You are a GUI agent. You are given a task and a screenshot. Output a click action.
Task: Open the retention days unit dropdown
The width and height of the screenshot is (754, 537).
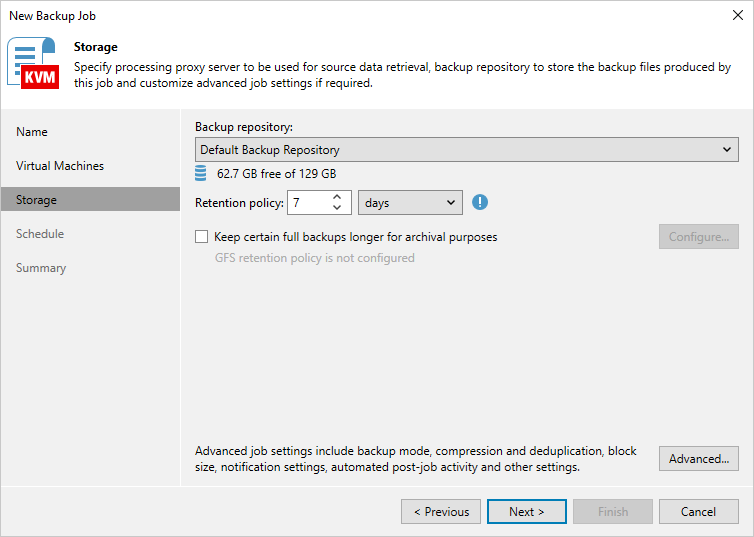410,202
